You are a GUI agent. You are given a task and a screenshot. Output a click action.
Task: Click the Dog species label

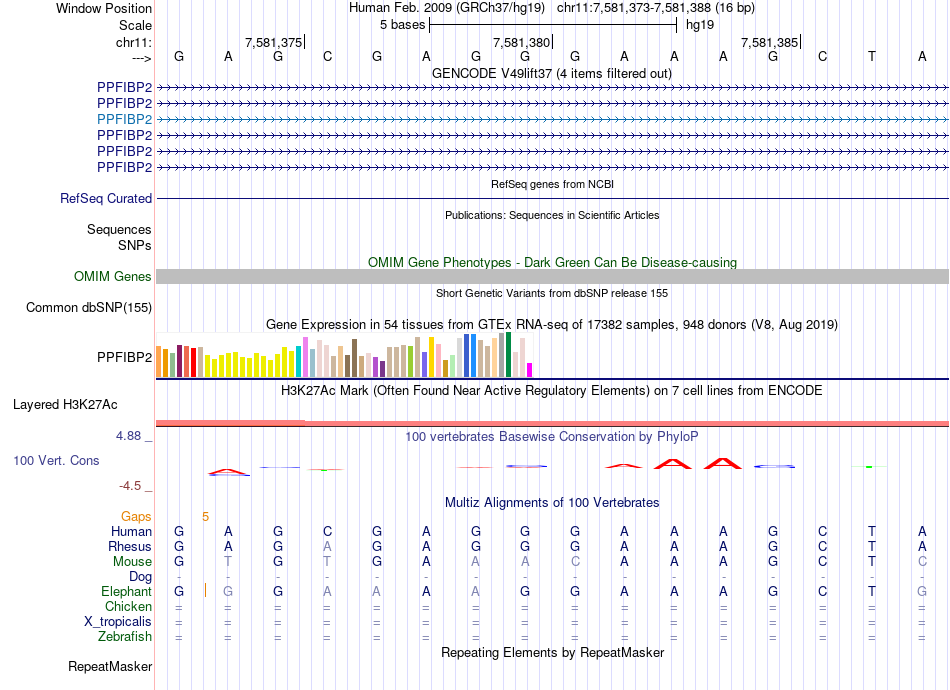click(140, 576)
